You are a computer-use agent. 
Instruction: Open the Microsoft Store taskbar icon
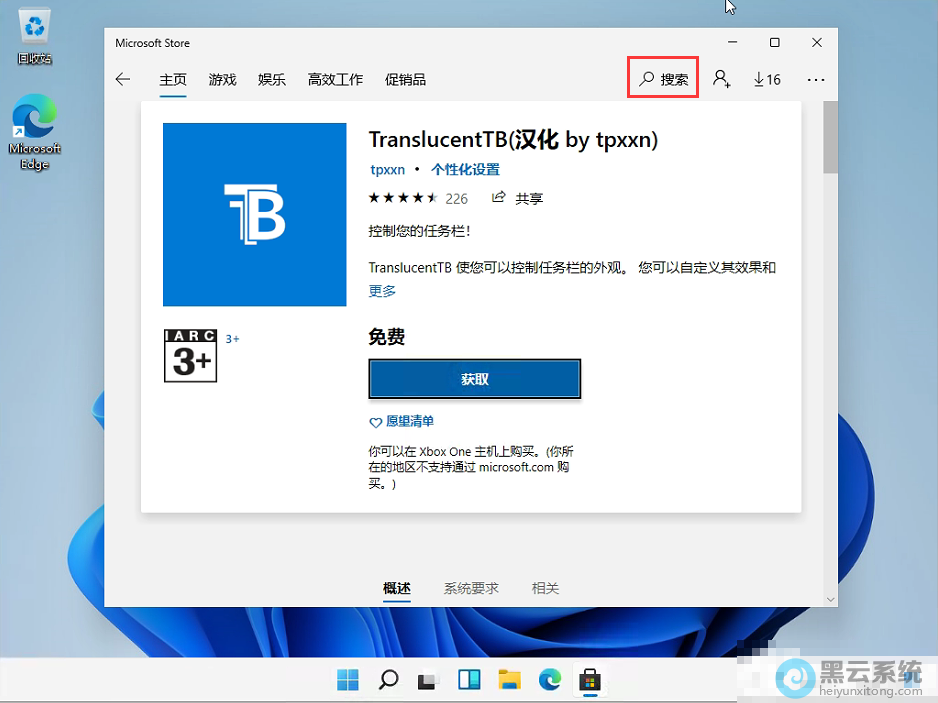pyautogui.click(x=590, y=679)
